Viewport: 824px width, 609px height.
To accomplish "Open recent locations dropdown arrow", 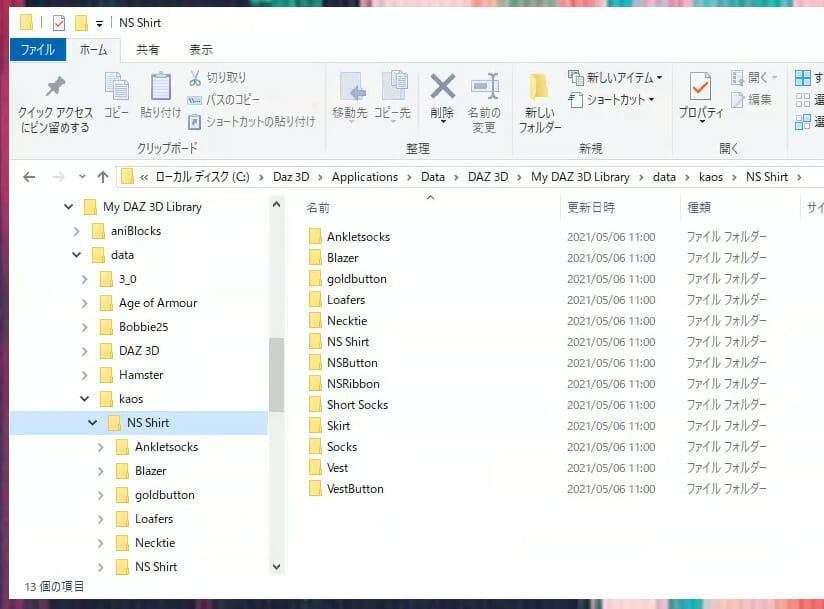I will click(x=82, y=177).
